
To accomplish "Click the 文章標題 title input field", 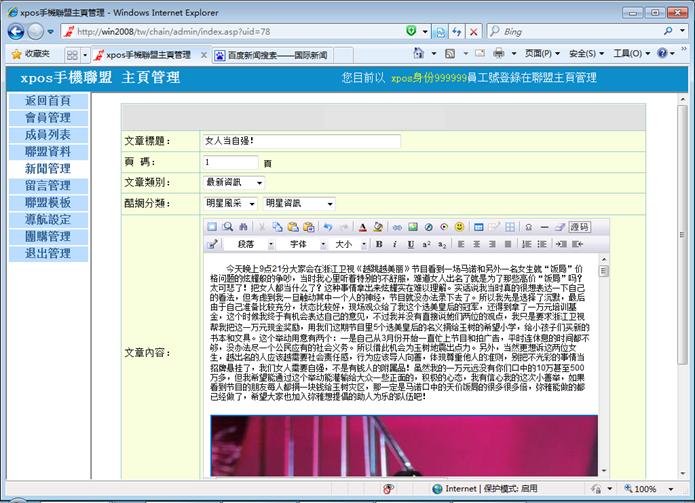I will tap(300, 142).
